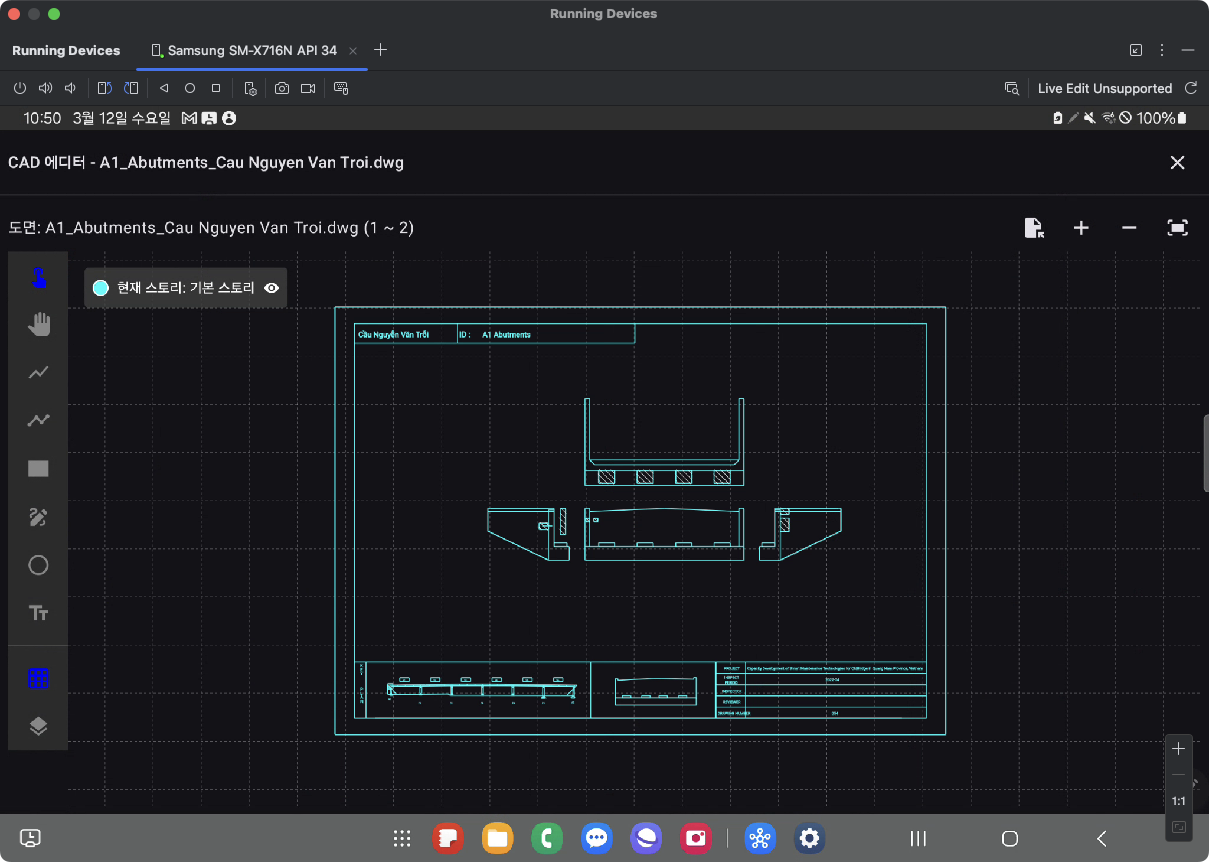The image size is (1209, 862).
Task: Select the rectangle drawing tool
Action: (x=38, y=468)
